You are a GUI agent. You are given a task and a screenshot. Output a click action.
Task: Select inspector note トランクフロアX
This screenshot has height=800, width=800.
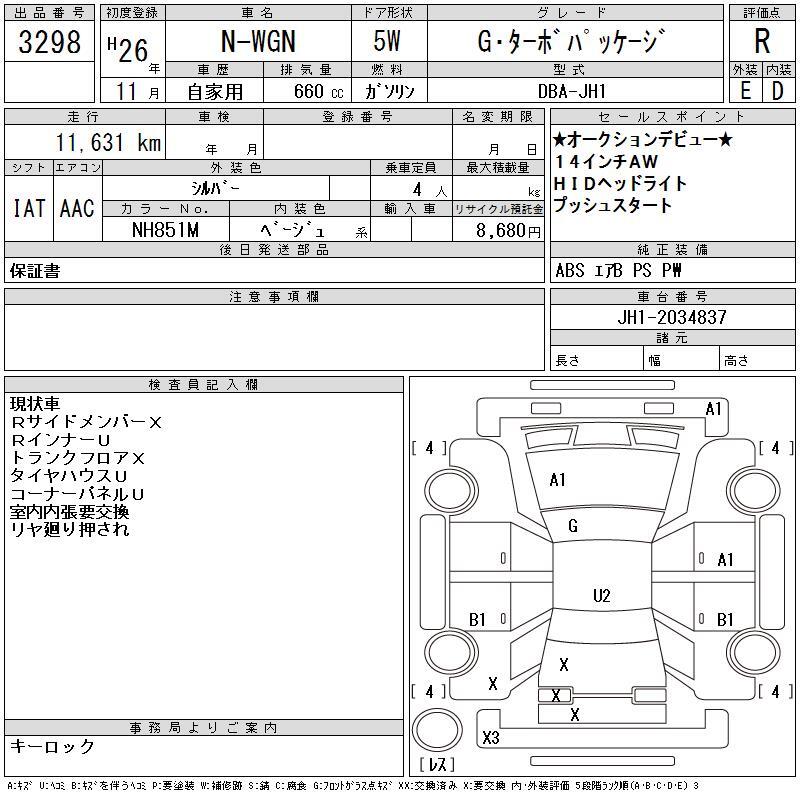(x=78, y=458)
